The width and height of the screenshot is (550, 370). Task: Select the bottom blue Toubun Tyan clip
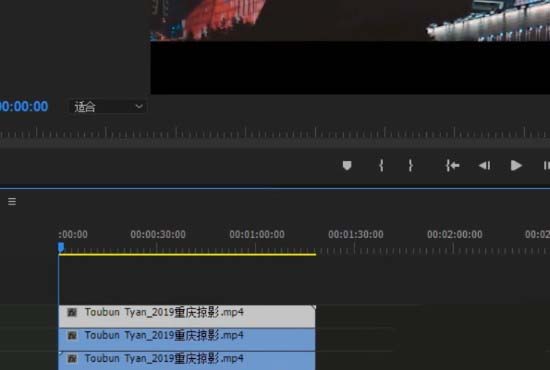tap(187, 361)
